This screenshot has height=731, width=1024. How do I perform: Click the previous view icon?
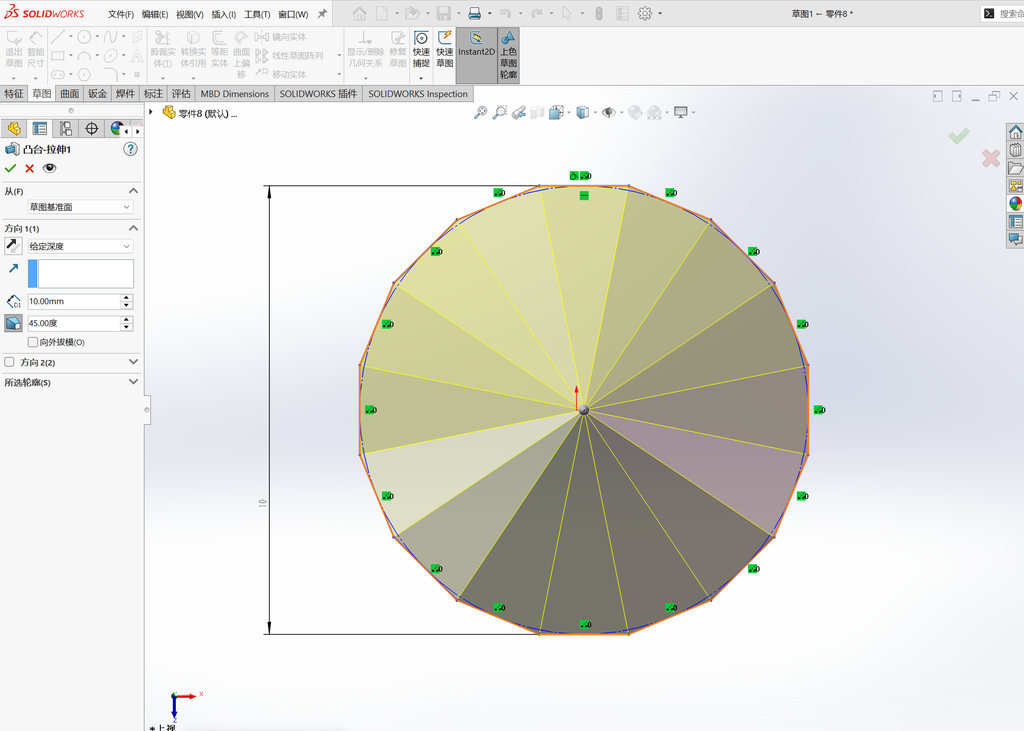click(x=519, y=112)
